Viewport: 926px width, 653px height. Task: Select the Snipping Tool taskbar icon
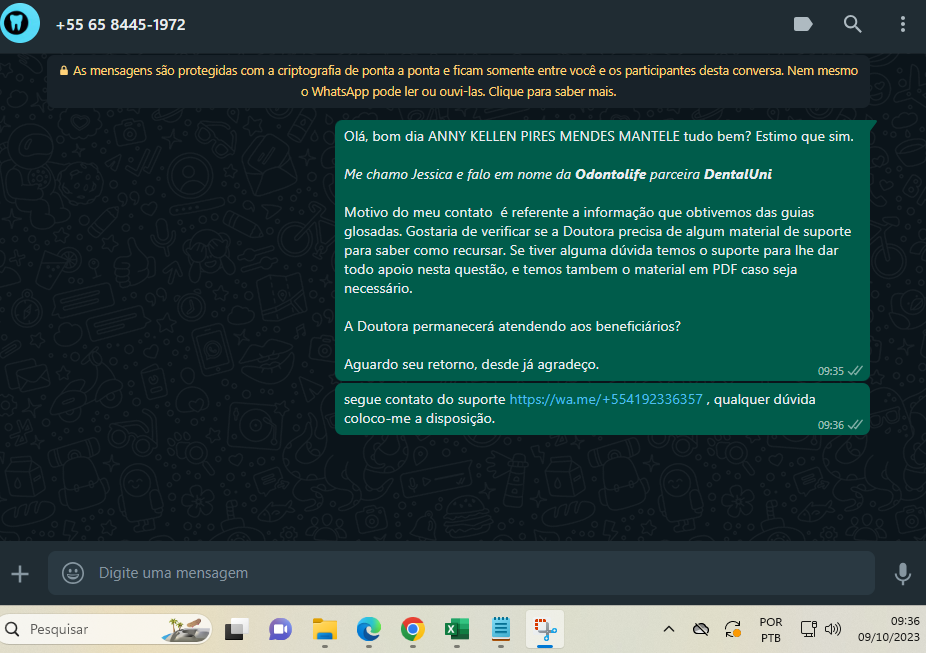545,629
